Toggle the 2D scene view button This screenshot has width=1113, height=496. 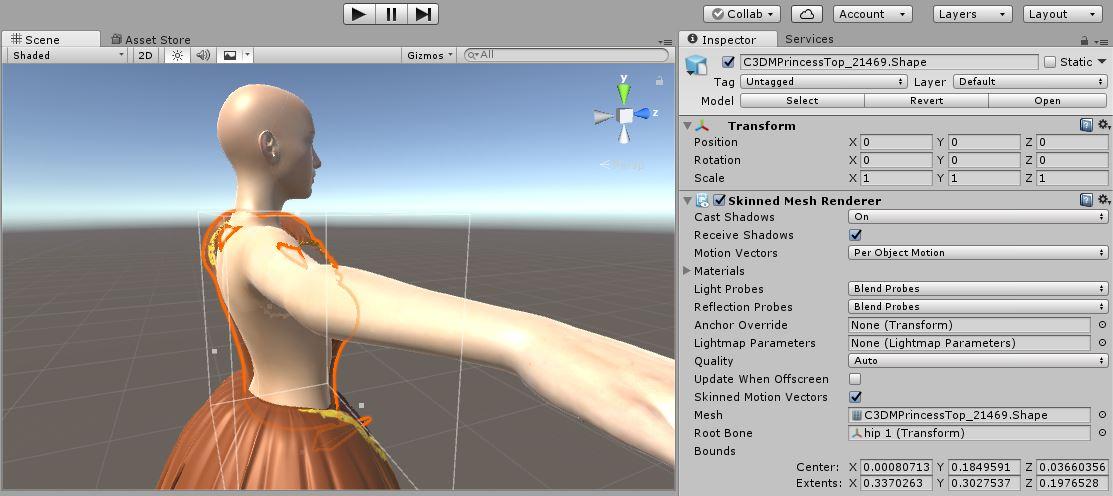pyautogui.click(x=146, y=55)
